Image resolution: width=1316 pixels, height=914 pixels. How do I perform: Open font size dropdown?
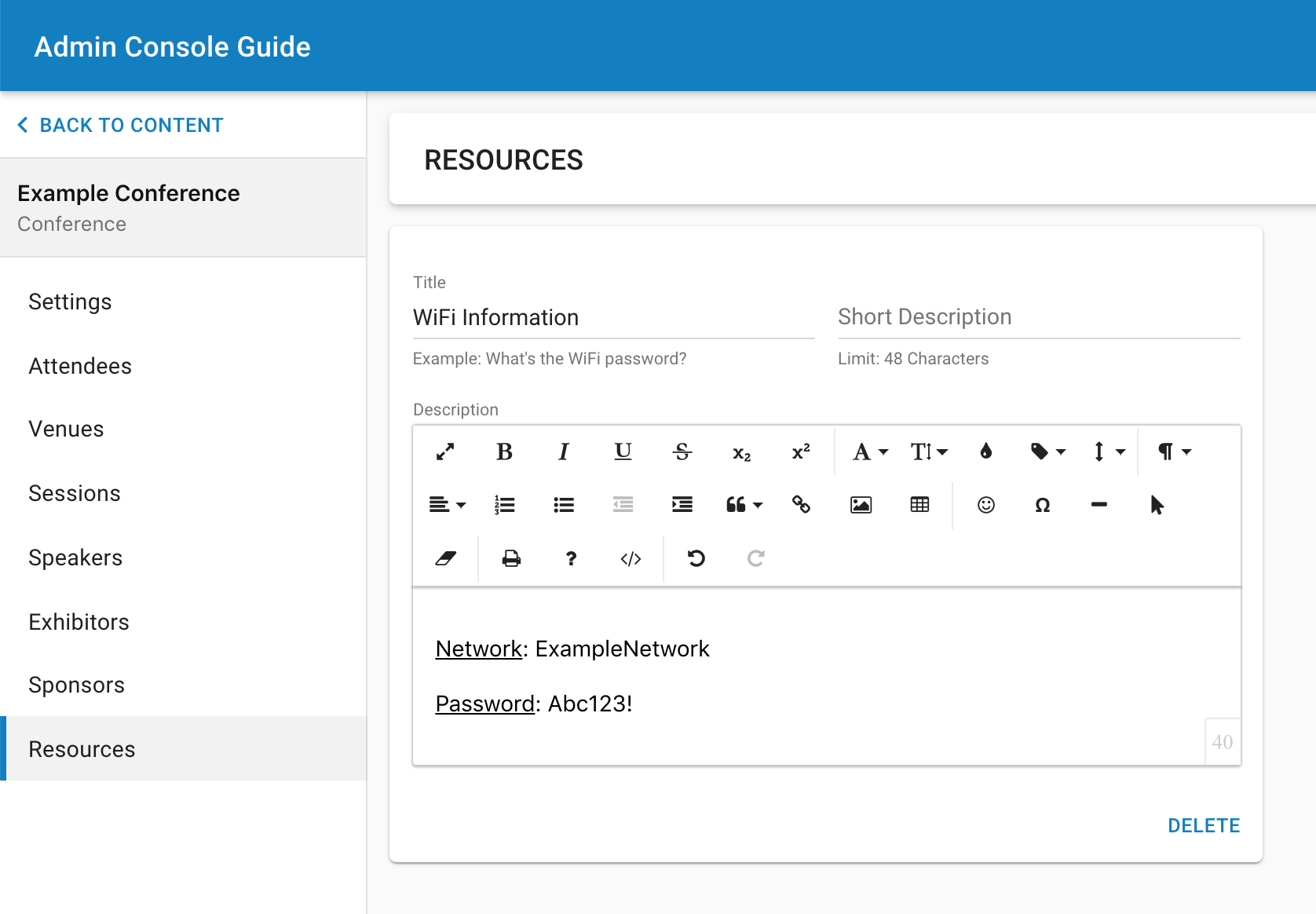click(929, 452)
